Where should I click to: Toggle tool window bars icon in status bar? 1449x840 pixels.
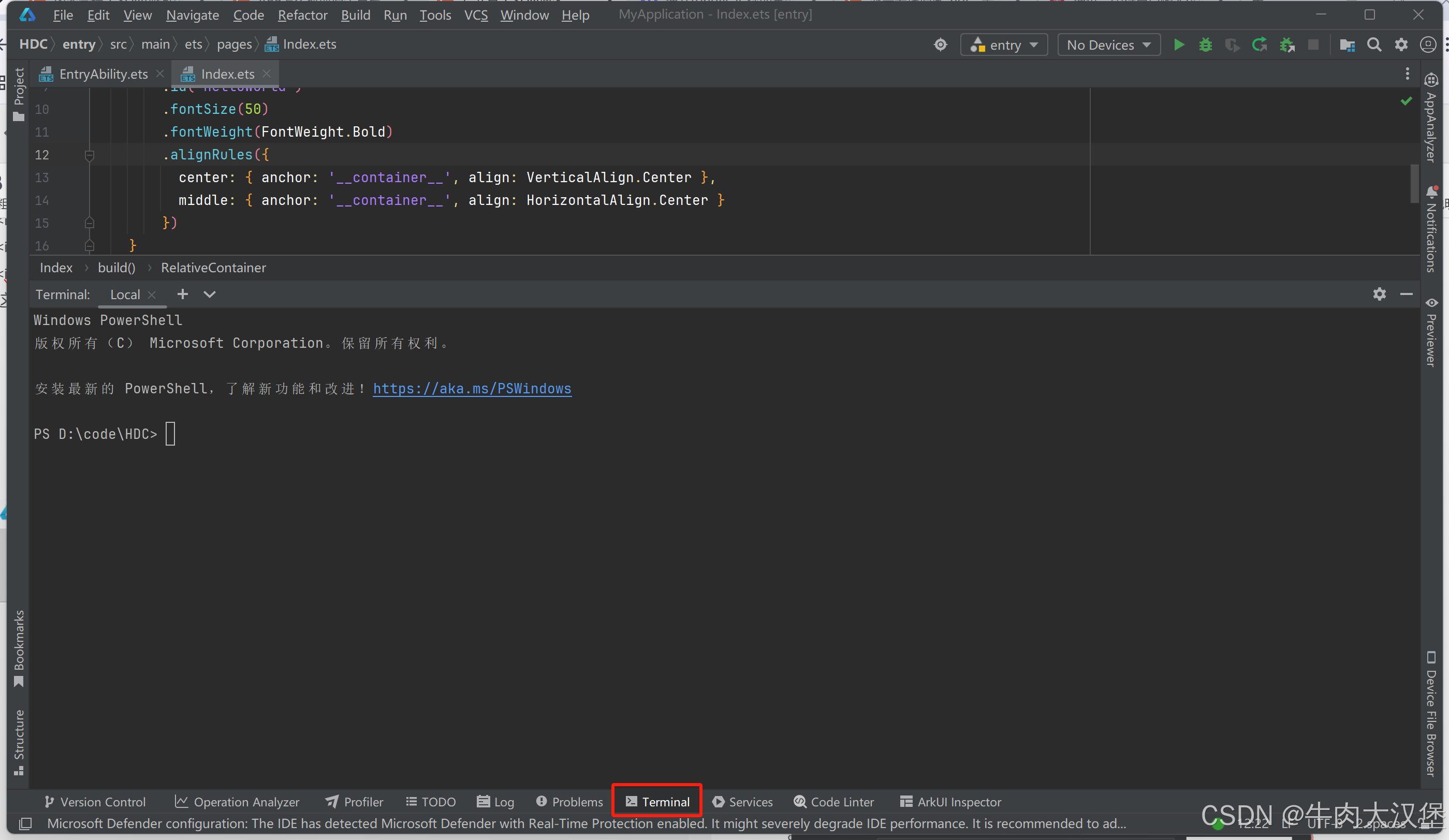point(25,824)
